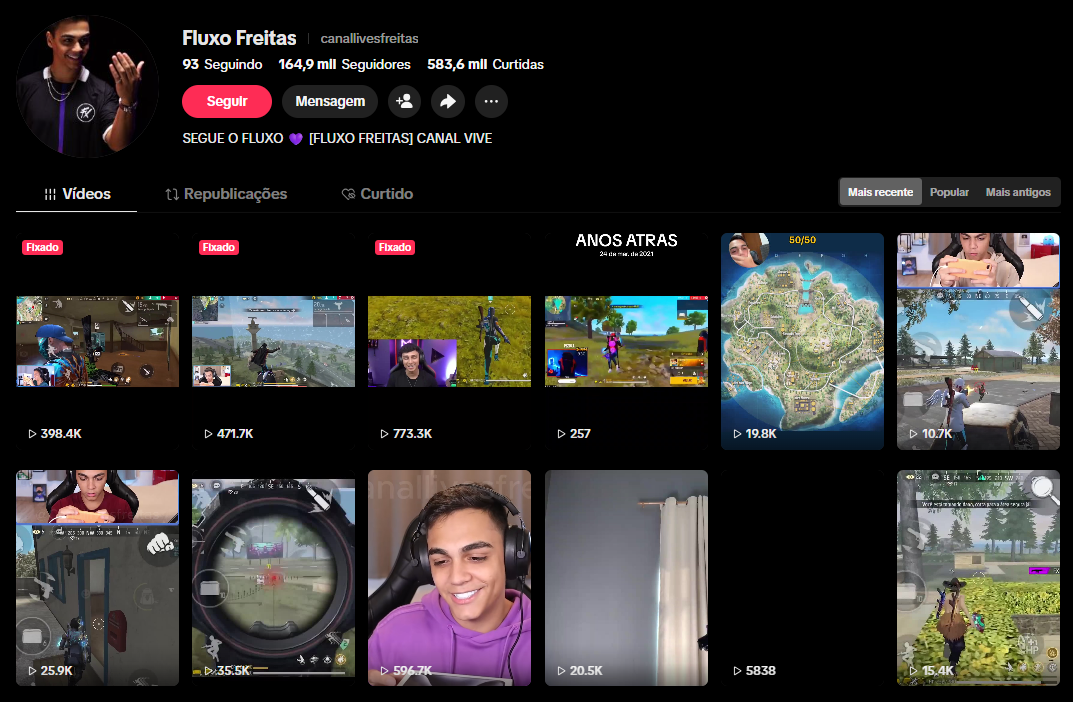Click the Fixado badge on 471.7K video
This screenshot has width=1073, height=702.
[218, 248]
